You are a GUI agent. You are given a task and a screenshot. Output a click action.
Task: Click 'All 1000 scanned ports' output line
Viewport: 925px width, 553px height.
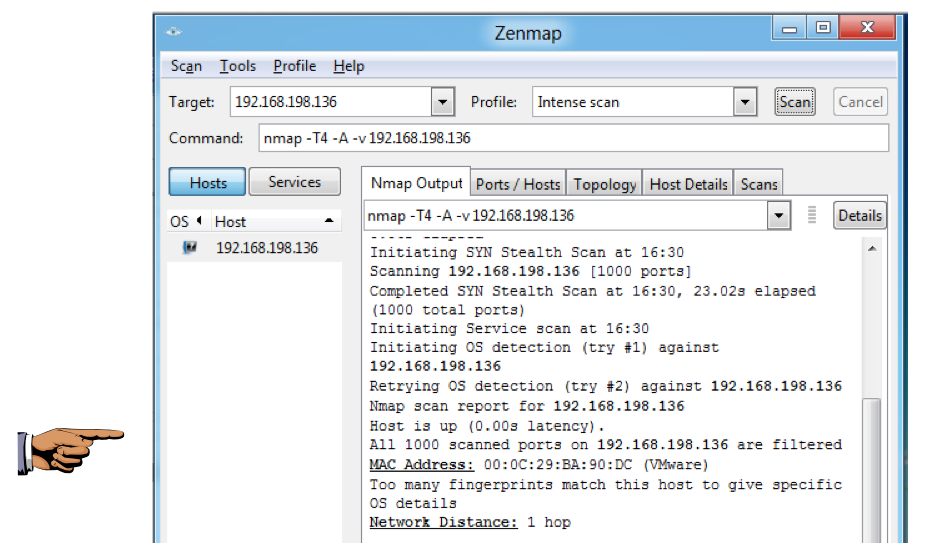606,444
